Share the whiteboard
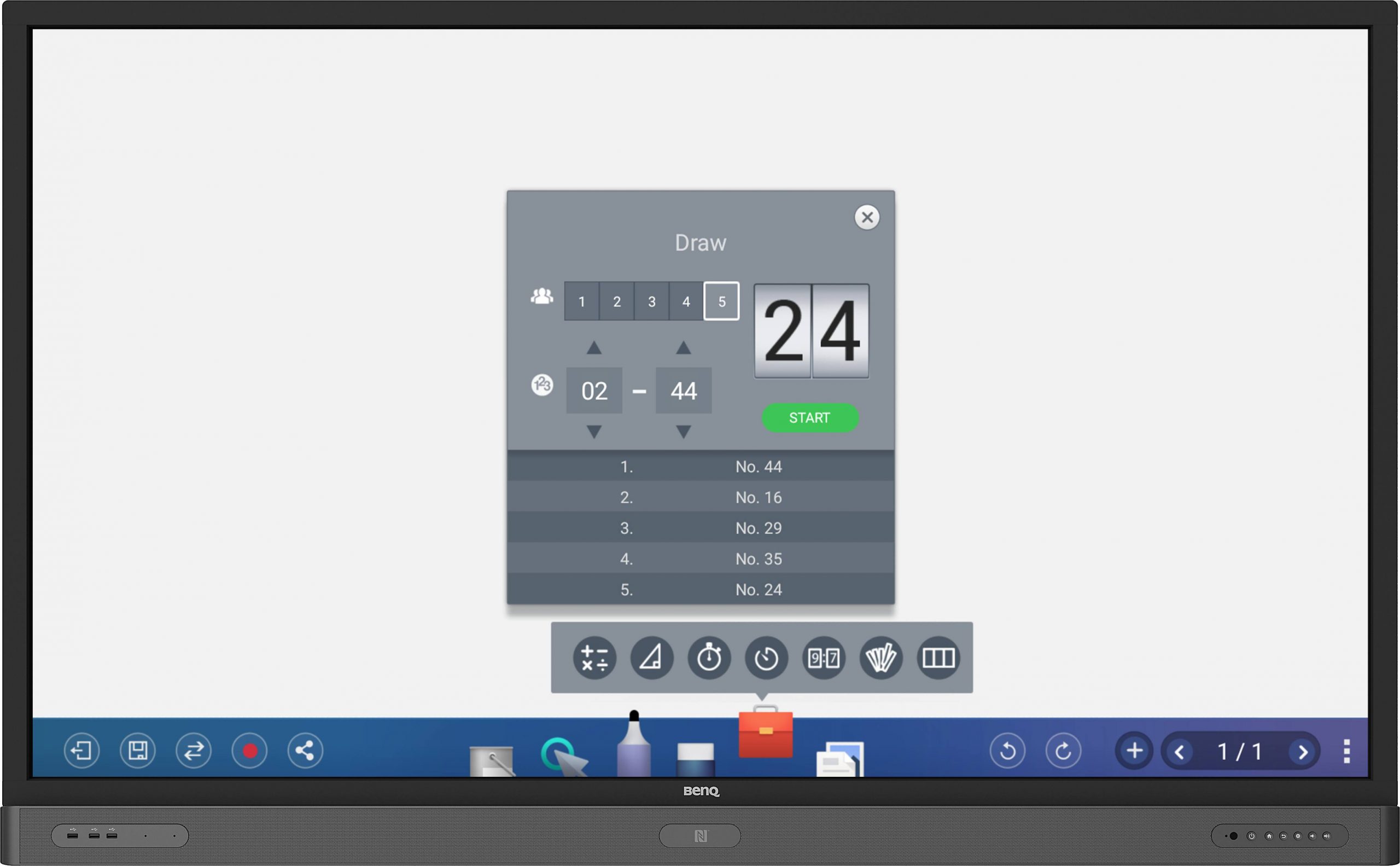 (x=305, y=751)
